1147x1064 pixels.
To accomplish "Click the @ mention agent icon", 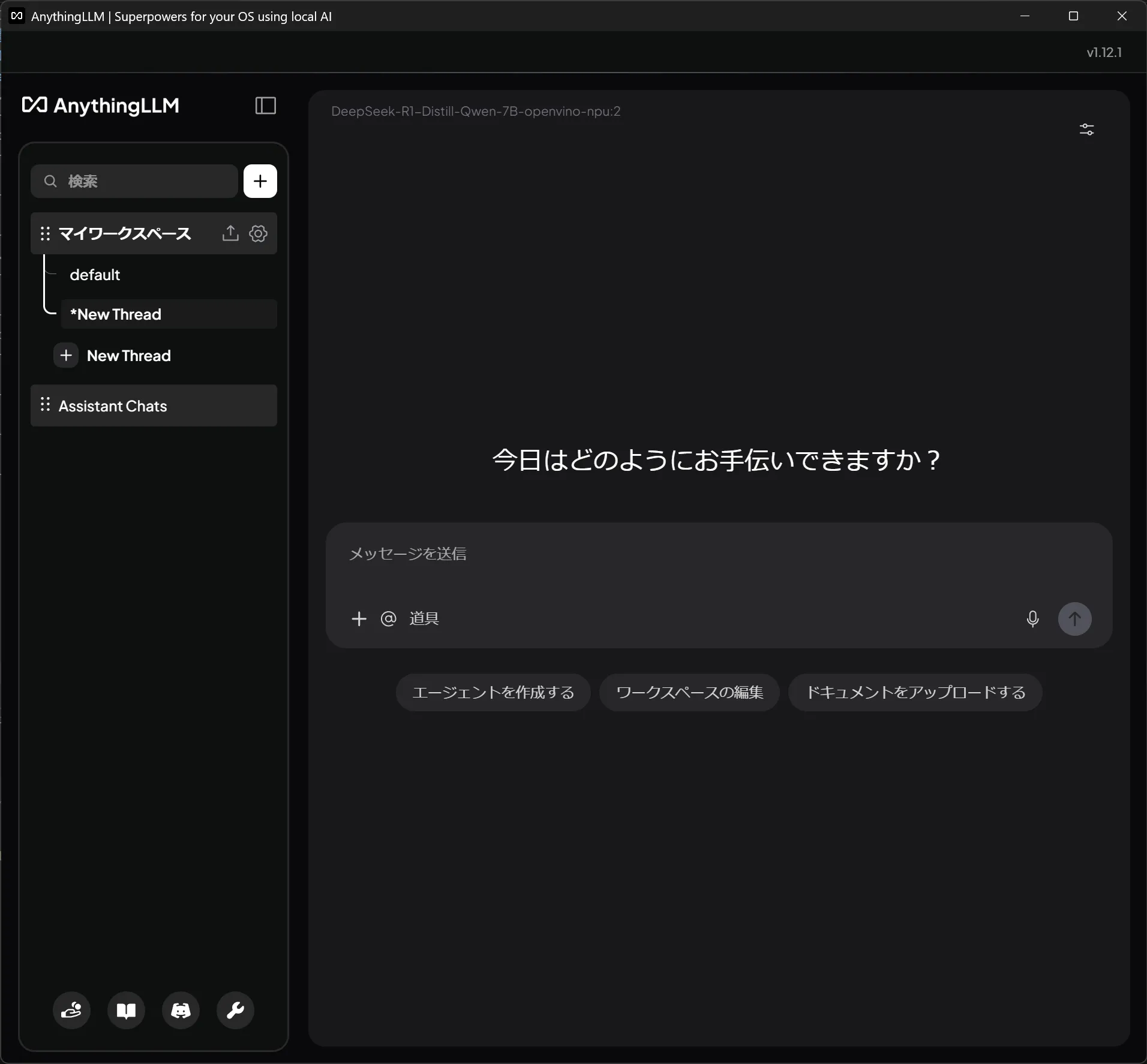I will (389, 618).
